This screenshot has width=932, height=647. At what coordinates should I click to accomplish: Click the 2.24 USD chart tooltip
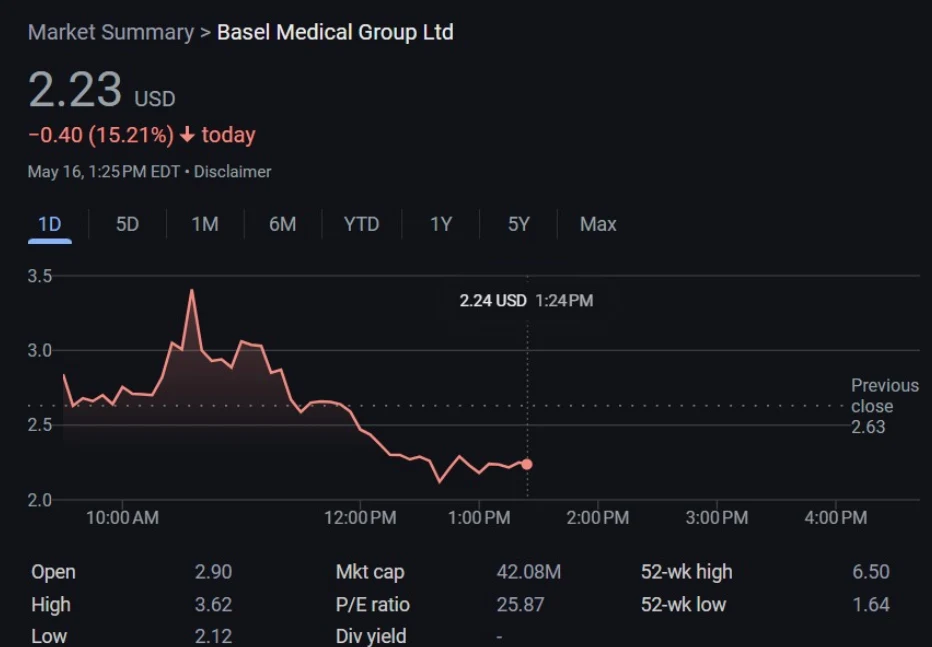526,301
